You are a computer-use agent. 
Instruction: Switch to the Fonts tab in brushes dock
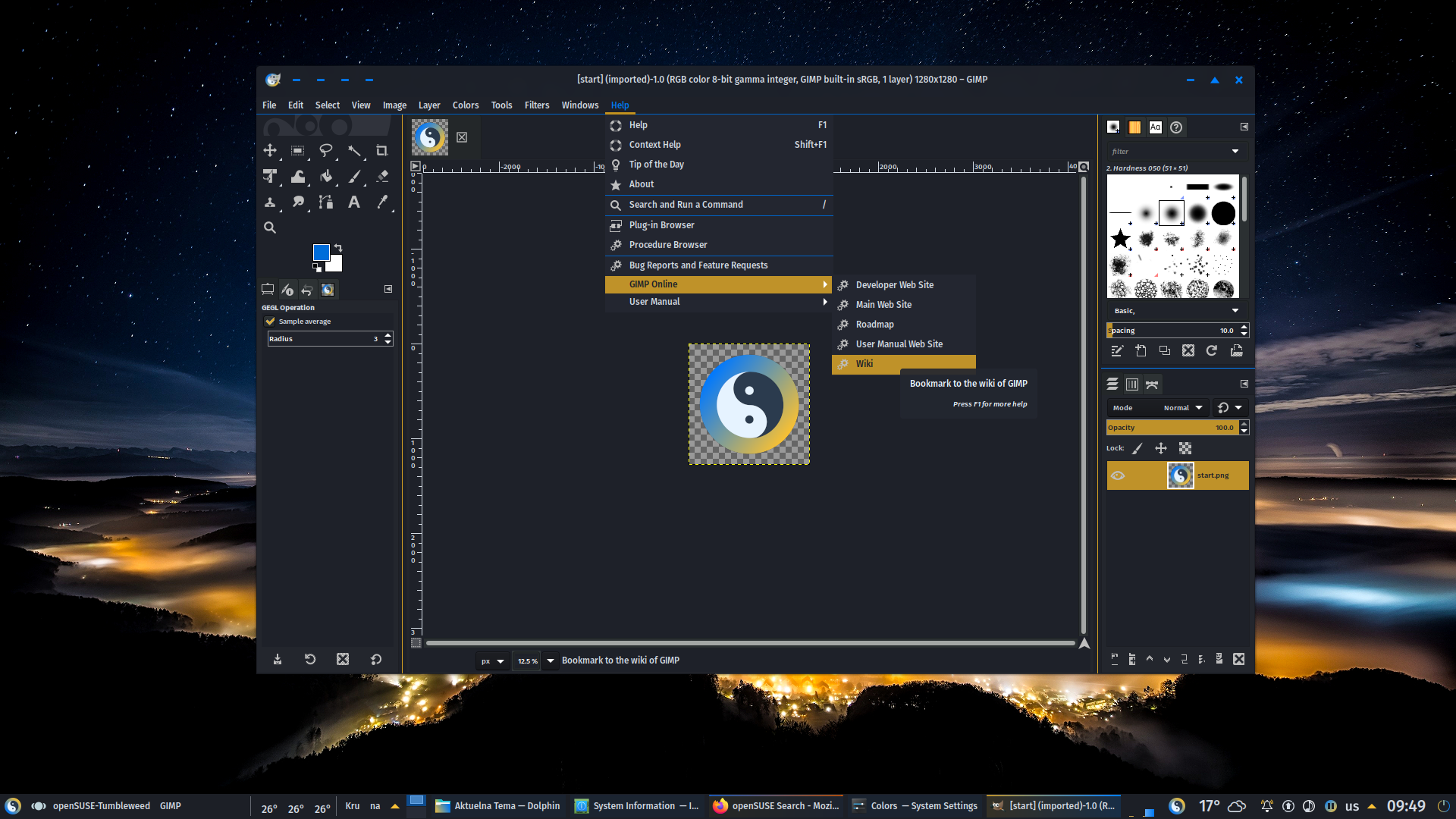click(x=1155, y=127)
